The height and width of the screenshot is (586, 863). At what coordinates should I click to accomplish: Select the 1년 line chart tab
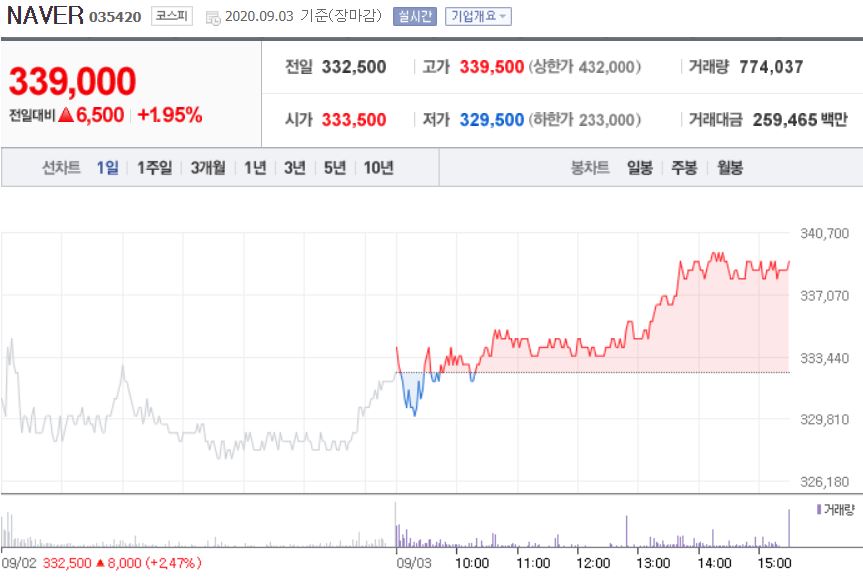[x=255, y=167]
